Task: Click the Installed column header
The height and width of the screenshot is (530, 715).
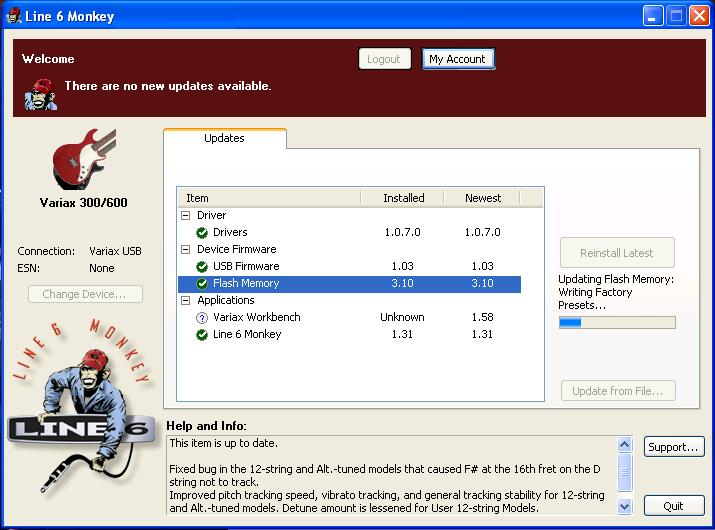Action: (403, 198)
